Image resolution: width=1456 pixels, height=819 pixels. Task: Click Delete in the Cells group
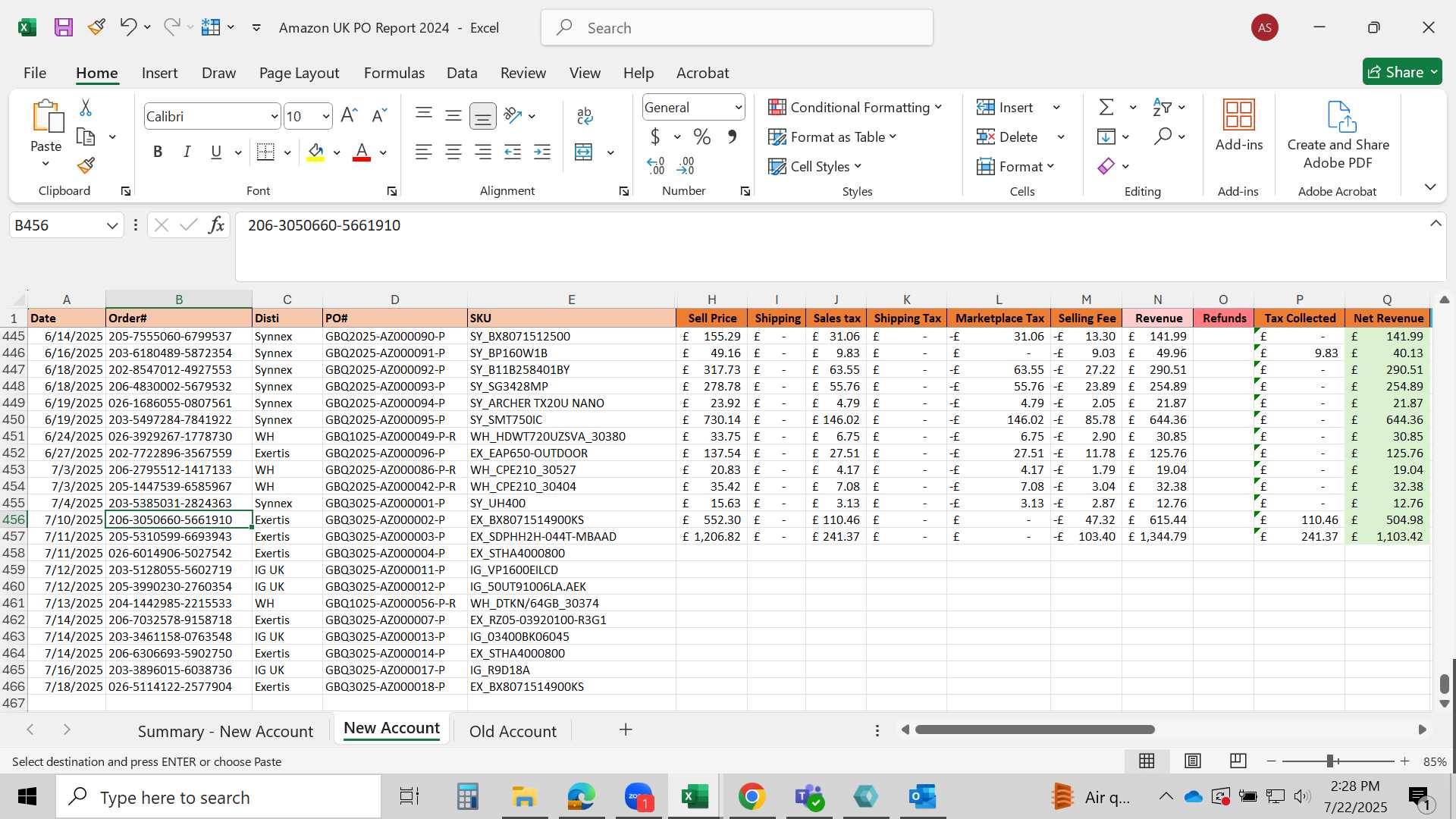coord(1008,137)
